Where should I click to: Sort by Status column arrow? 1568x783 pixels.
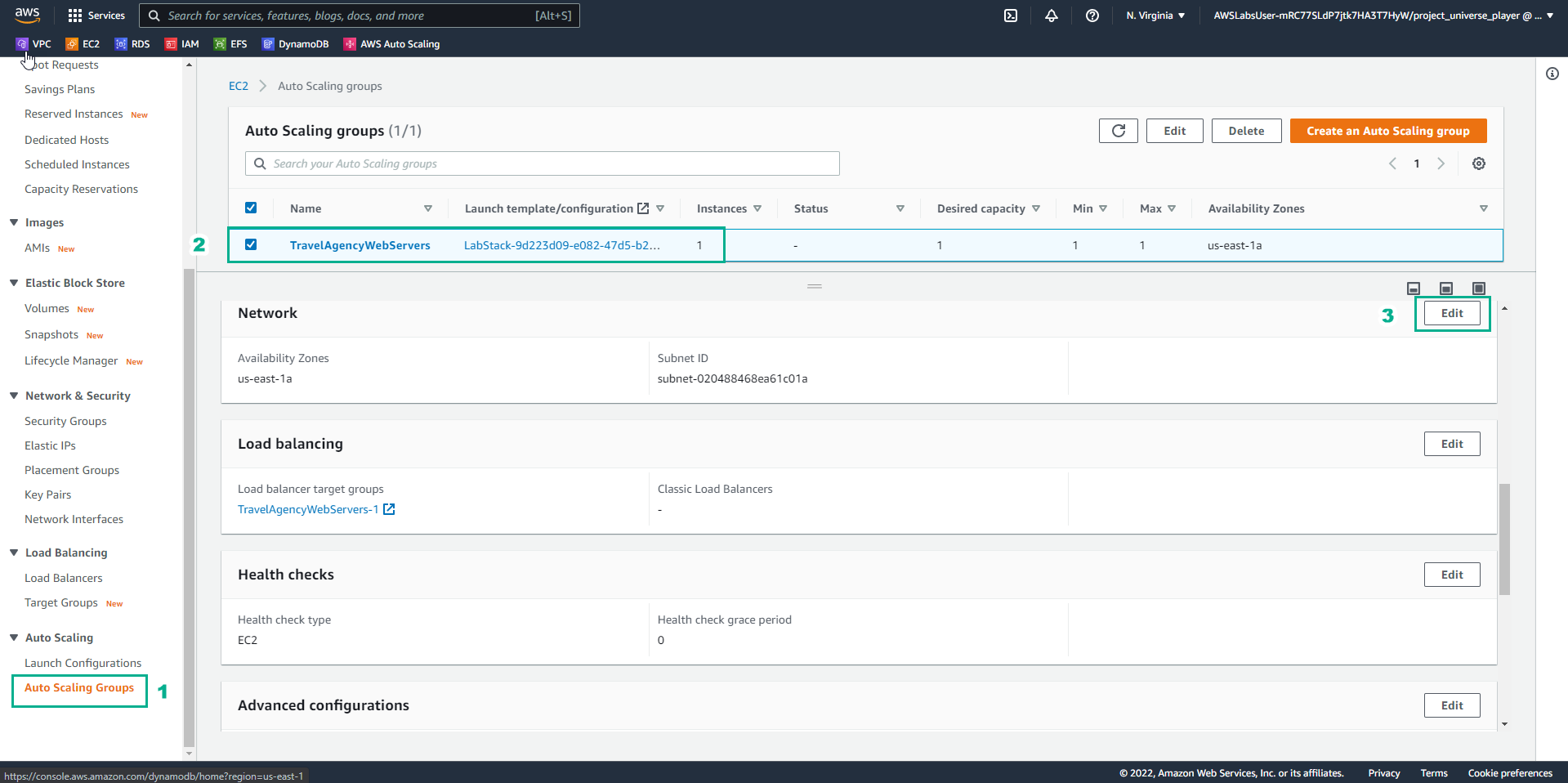900,208
